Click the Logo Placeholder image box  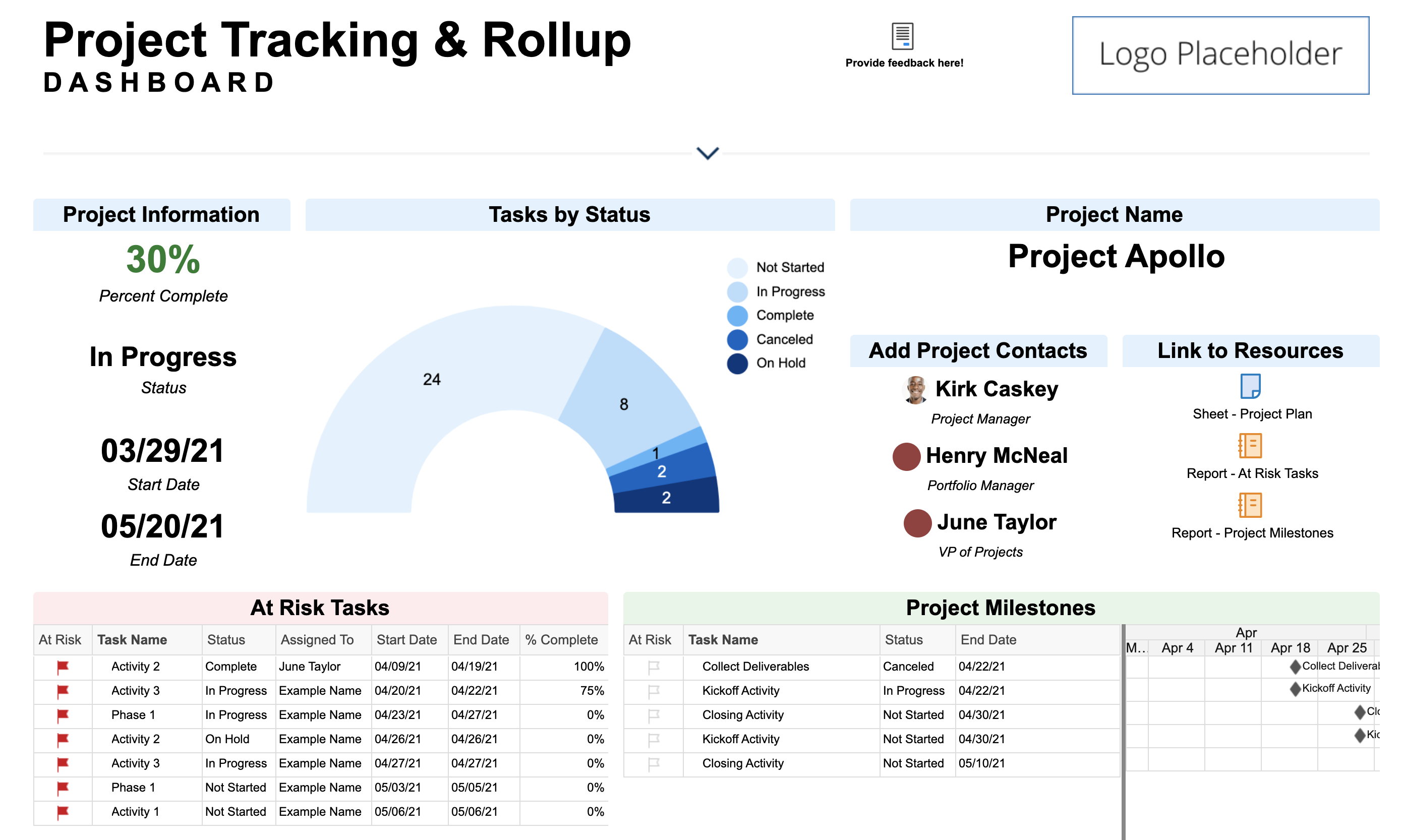(x=1220, y=55)
